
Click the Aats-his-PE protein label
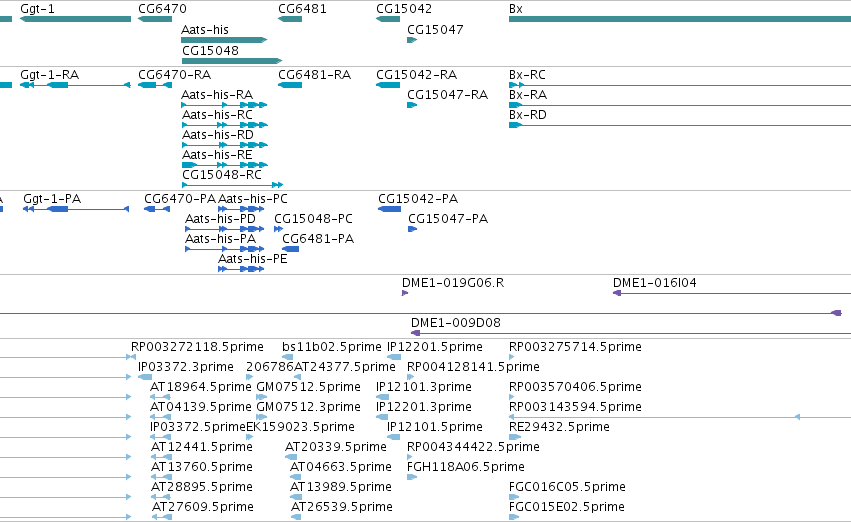[253, 259]
